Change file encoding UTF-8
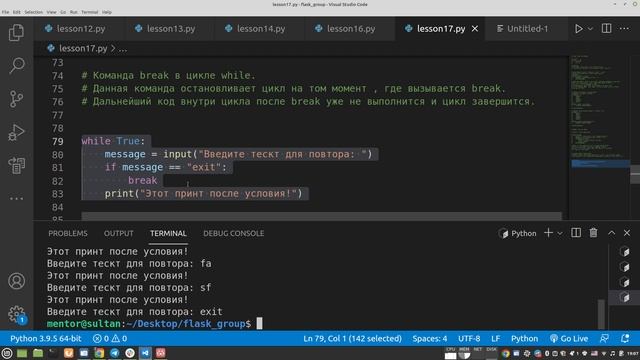640x360 pixels. pyautogui.click(x=469, y=338)
